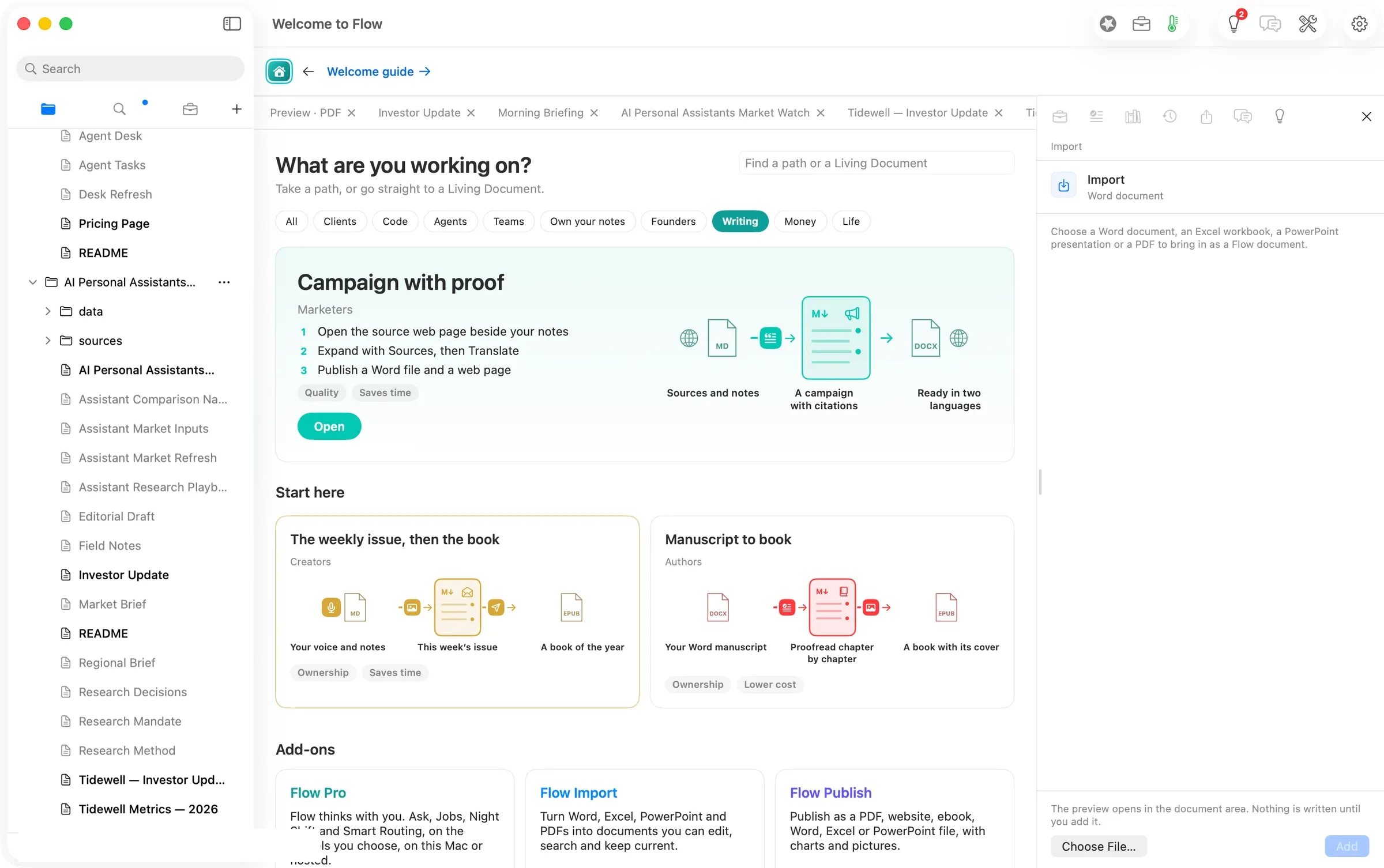
Task: Expand the sources folder
Action: (48, 341)
